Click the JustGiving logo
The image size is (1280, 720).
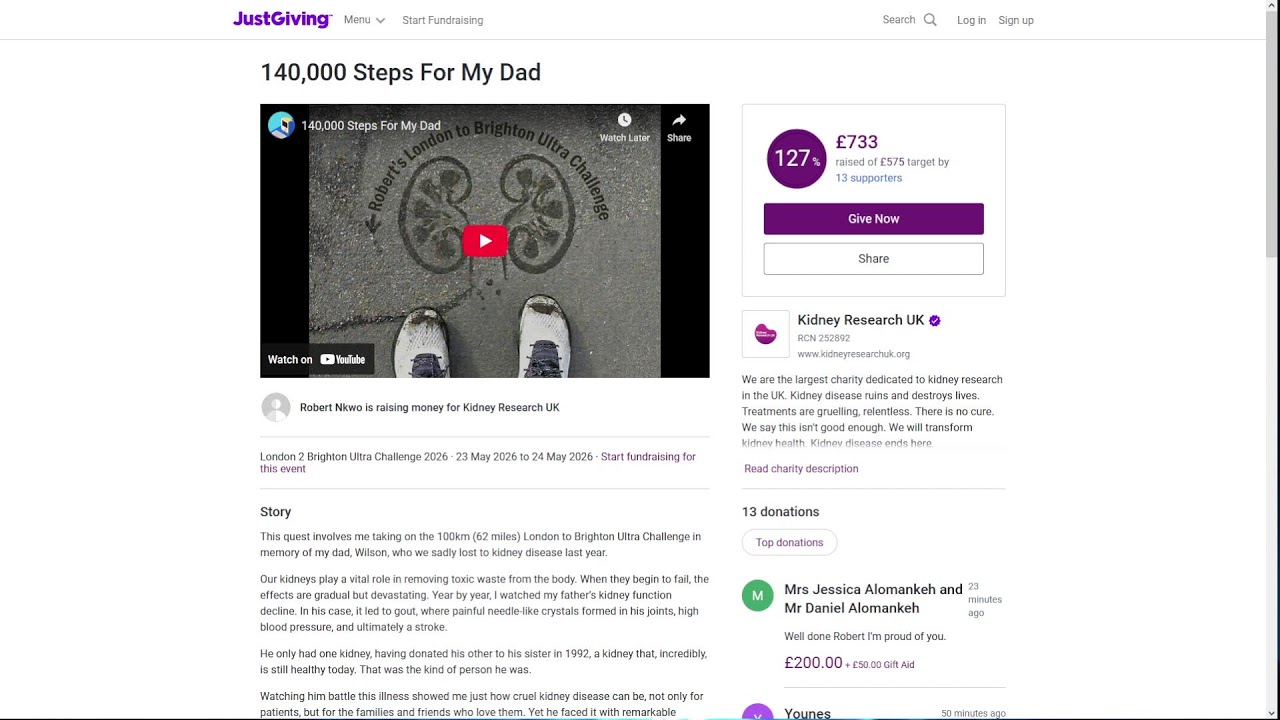(x=282, y=19)
